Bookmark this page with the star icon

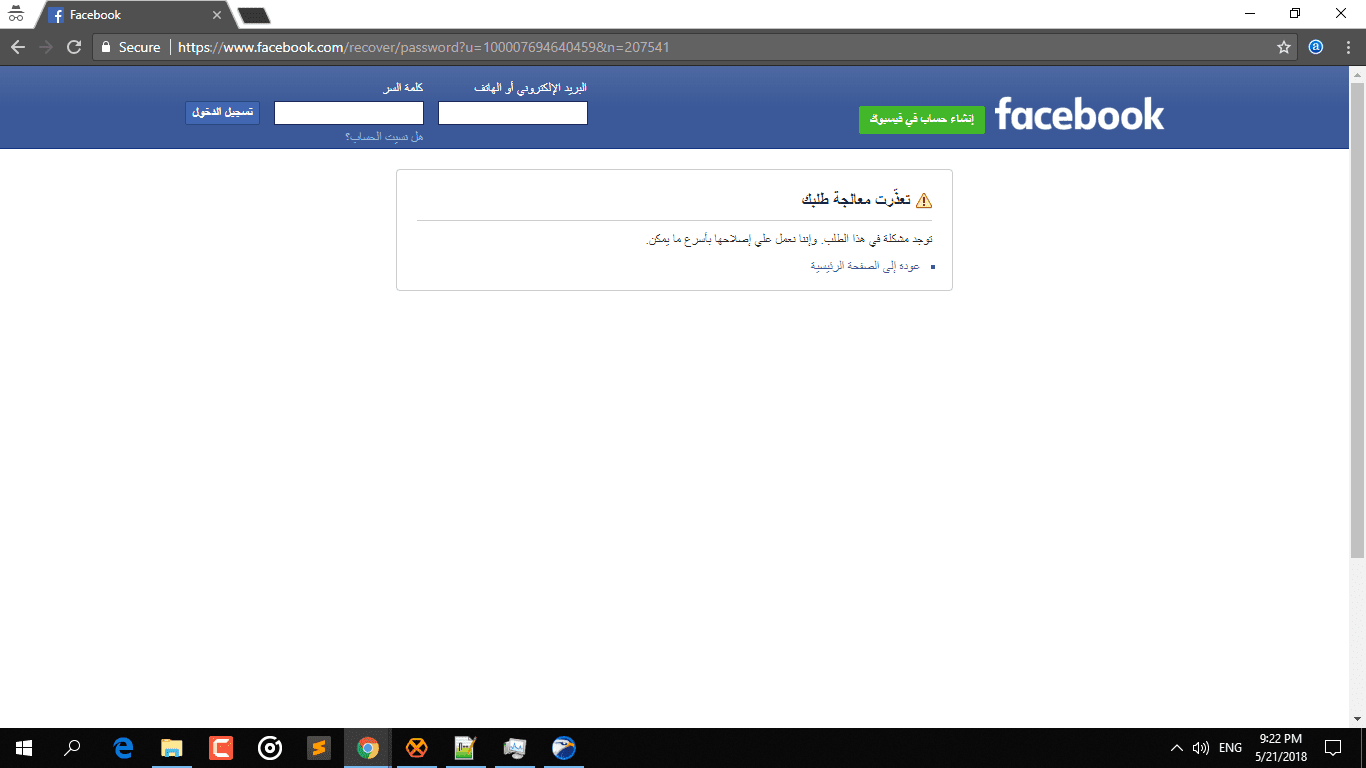coord(1284,47)
